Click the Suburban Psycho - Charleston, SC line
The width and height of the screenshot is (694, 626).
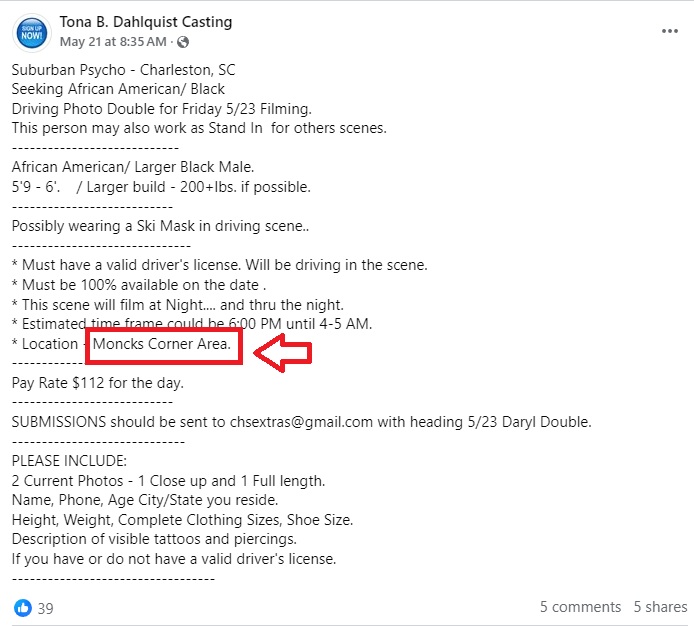pos(123,71)
